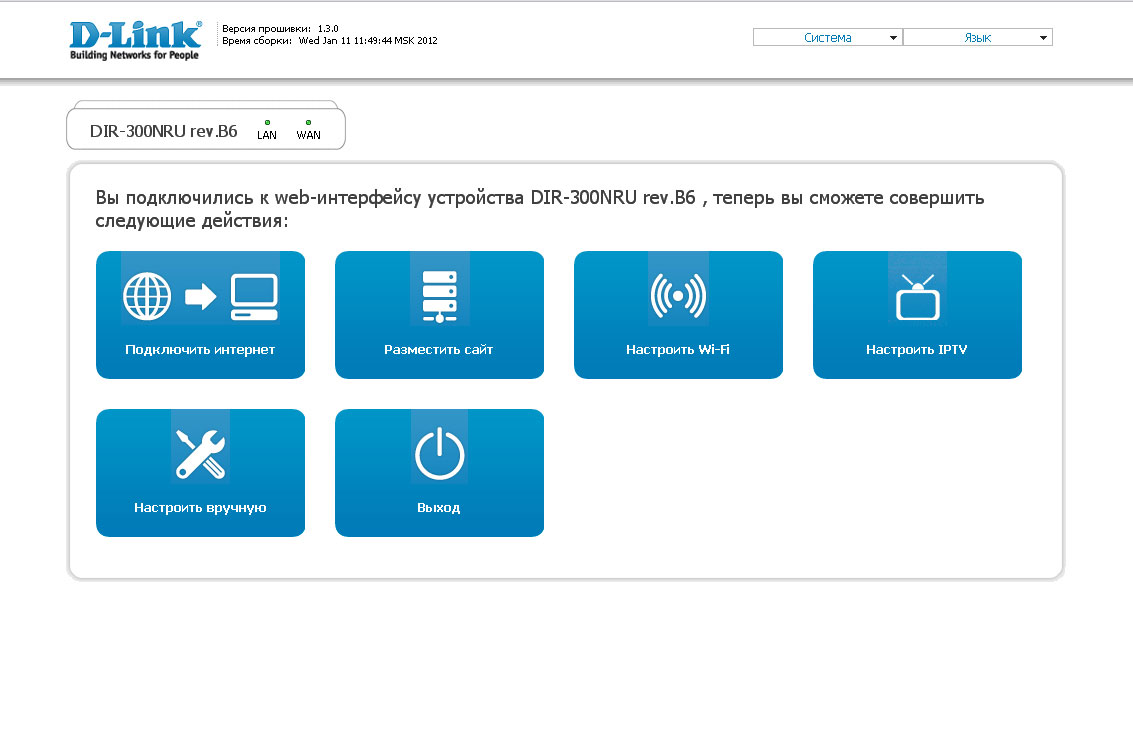Screen dimensions: 1133x751
Task: Click the green LAN status indicator
Action: point(267,122)
